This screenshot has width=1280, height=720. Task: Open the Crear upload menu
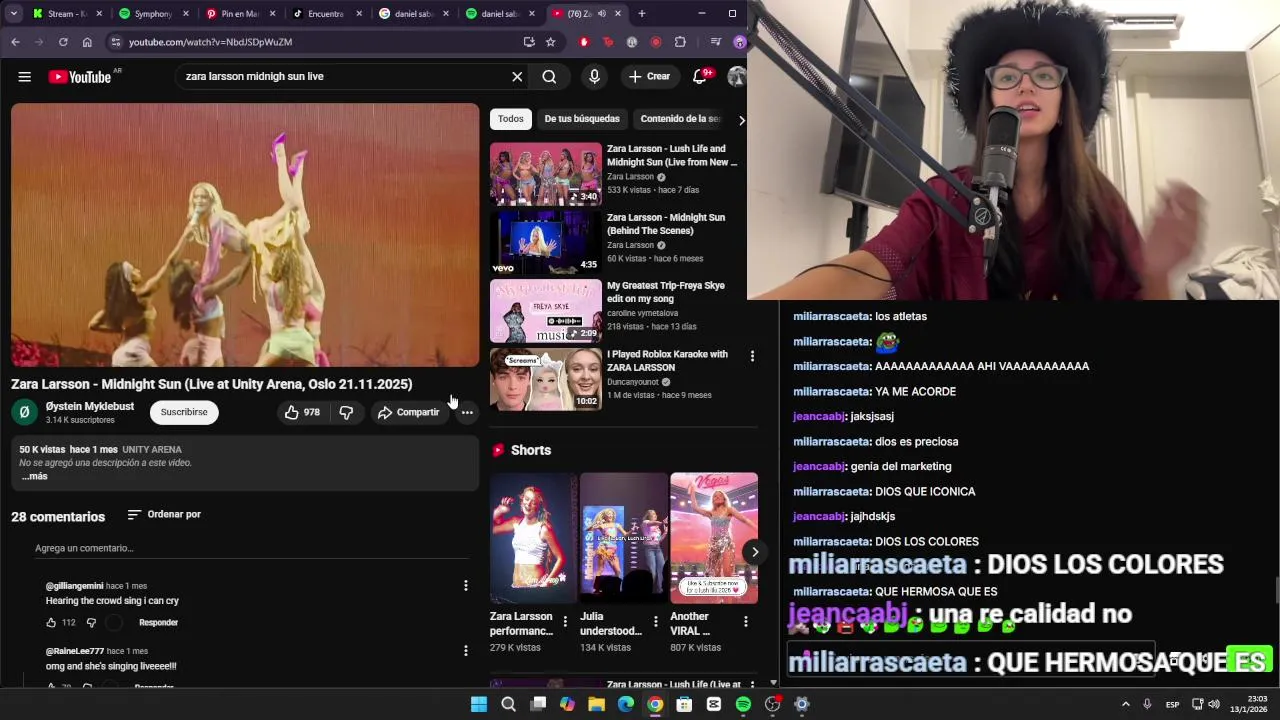(x=649, y=77)
